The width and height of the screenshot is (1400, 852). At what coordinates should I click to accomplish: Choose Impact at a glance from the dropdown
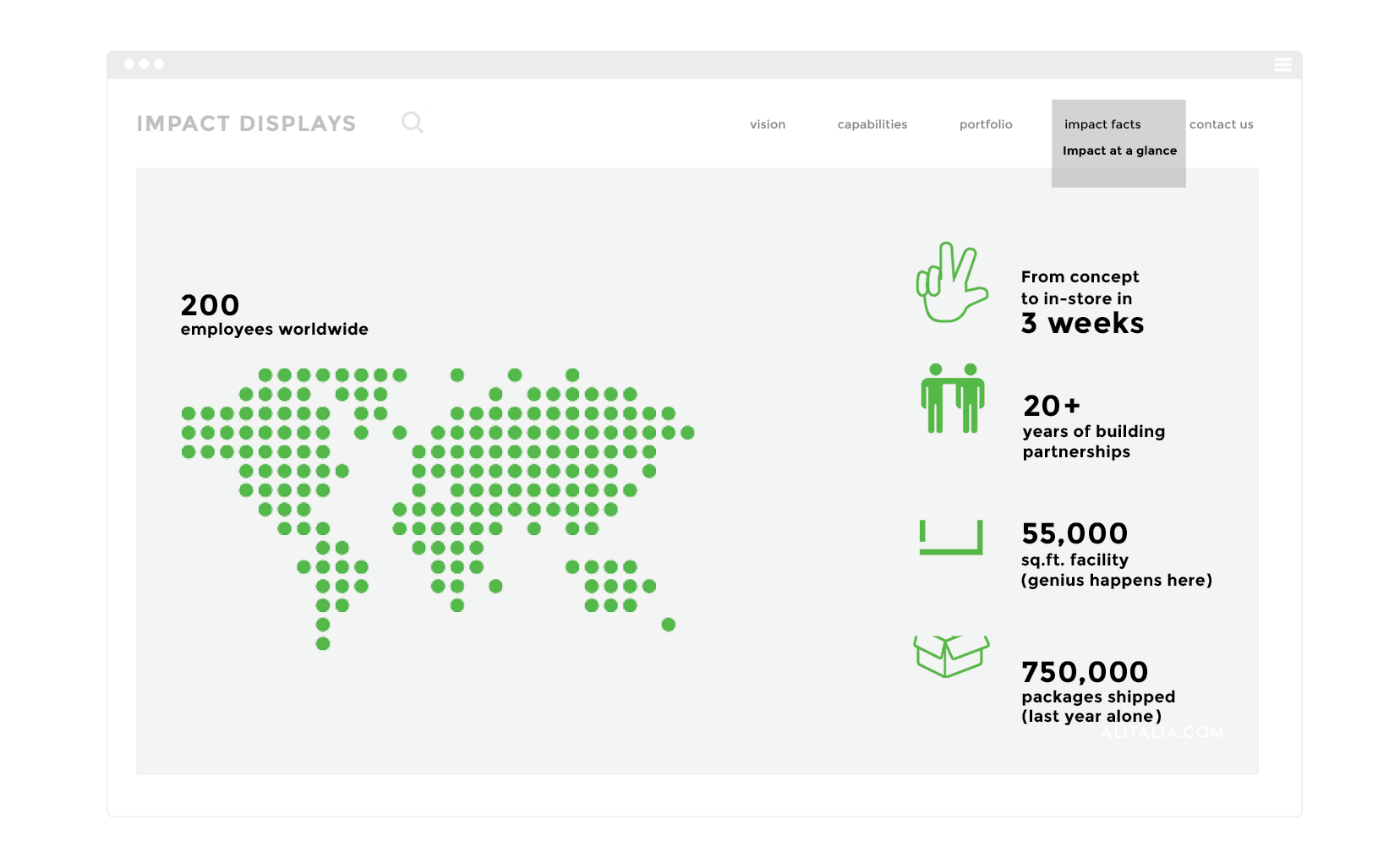(x=1119, y=150)
